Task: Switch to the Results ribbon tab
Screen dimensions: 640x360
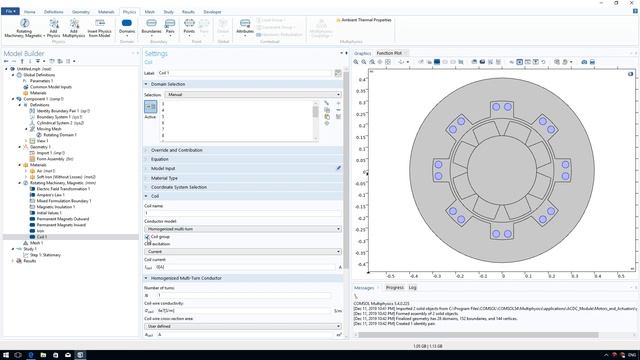Action: [188, 12]
